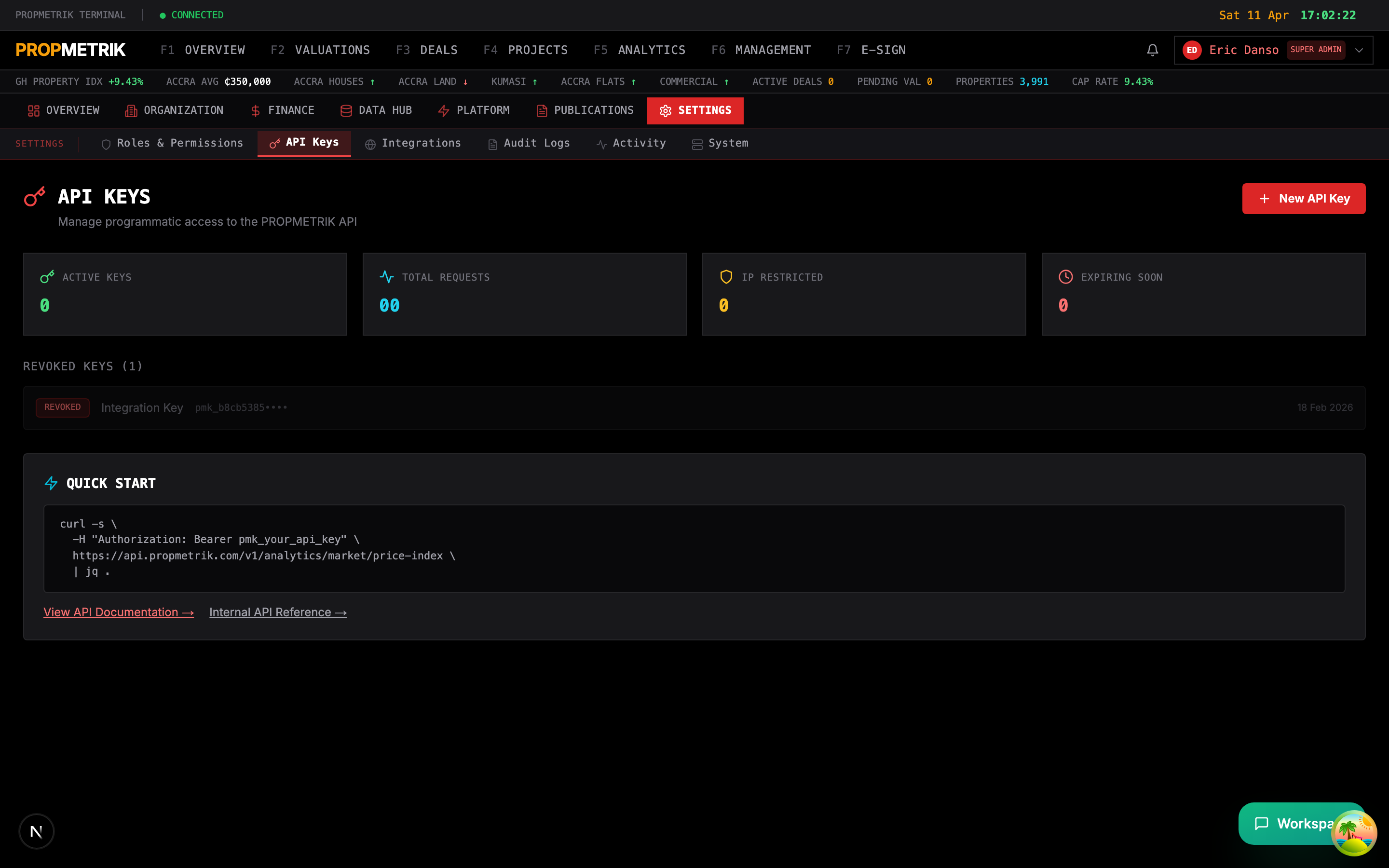Select the red Settings section button
Screen dimensions: 1389x868
click(695, 110)
